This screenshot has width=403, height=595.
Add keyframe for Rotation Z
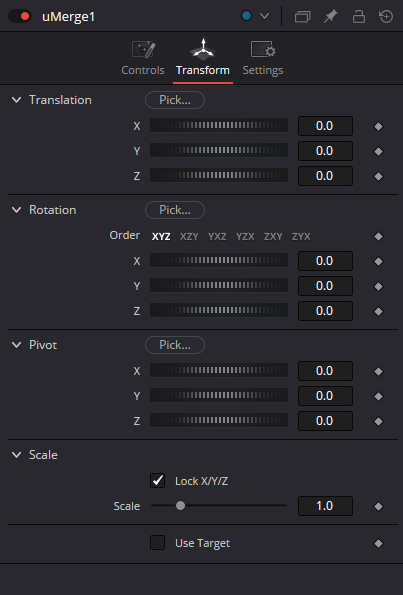[x=378, y=312]
